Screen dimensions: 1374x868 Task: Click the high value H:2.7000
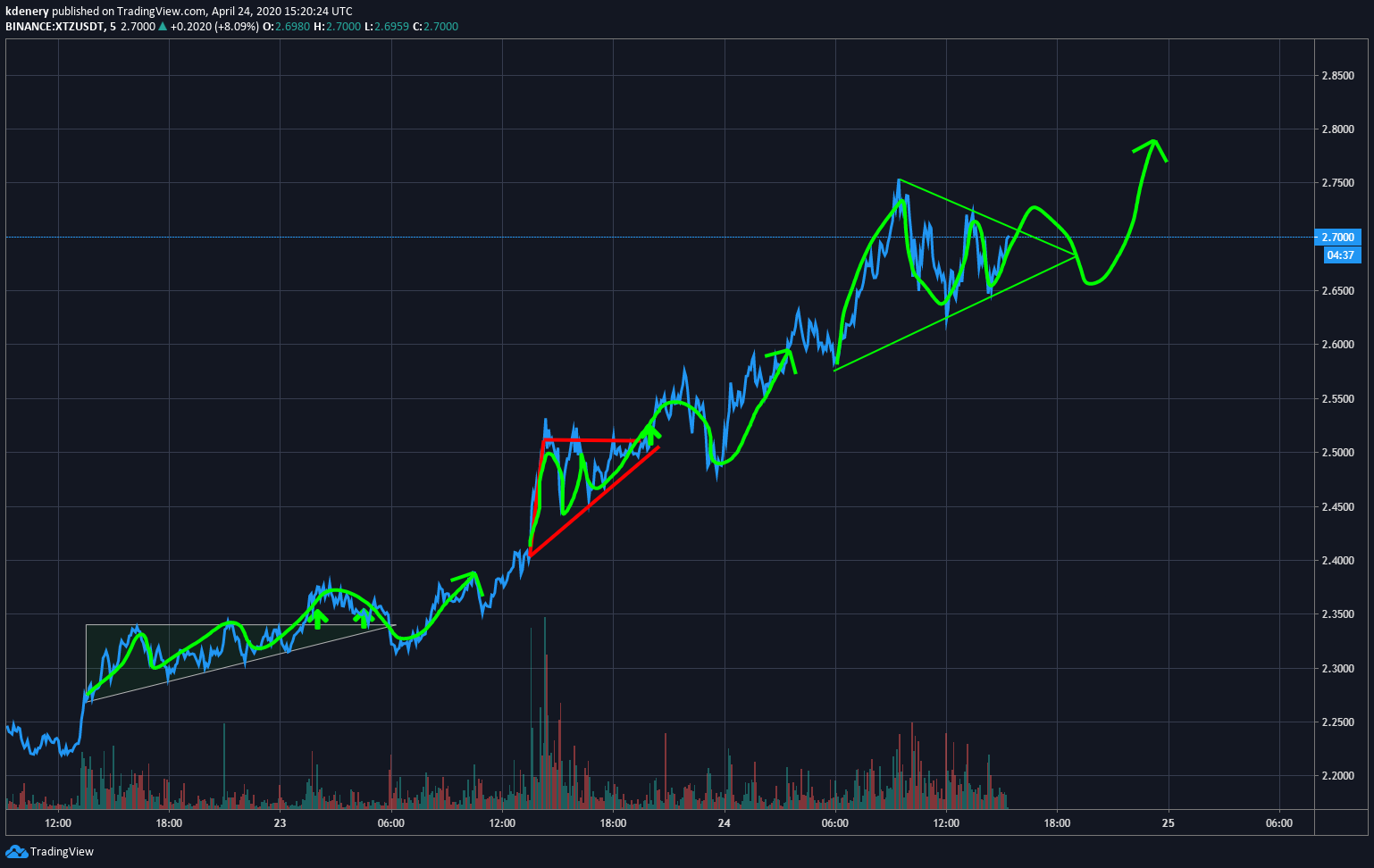pos(338,27)
